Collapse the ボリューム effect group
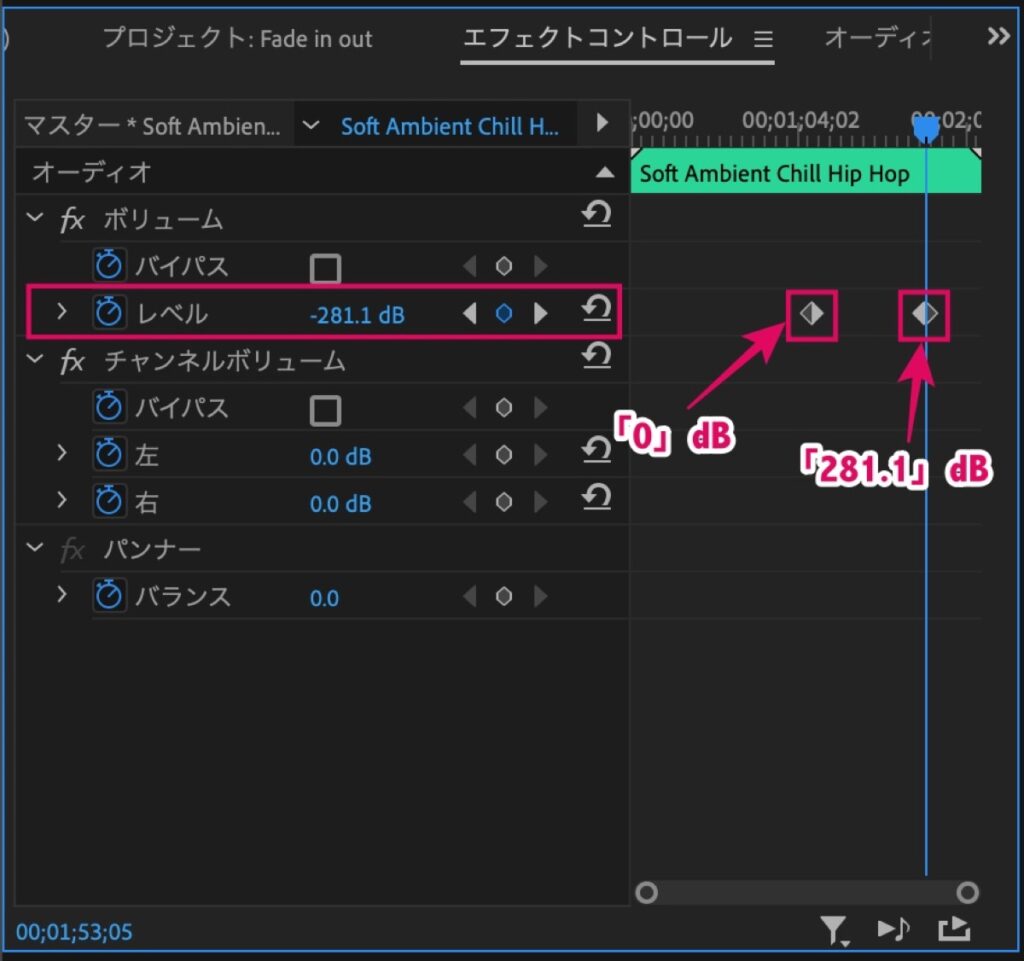Viewport: 1024px width, 961px height. pyautogui.click(x=35, y=217)
